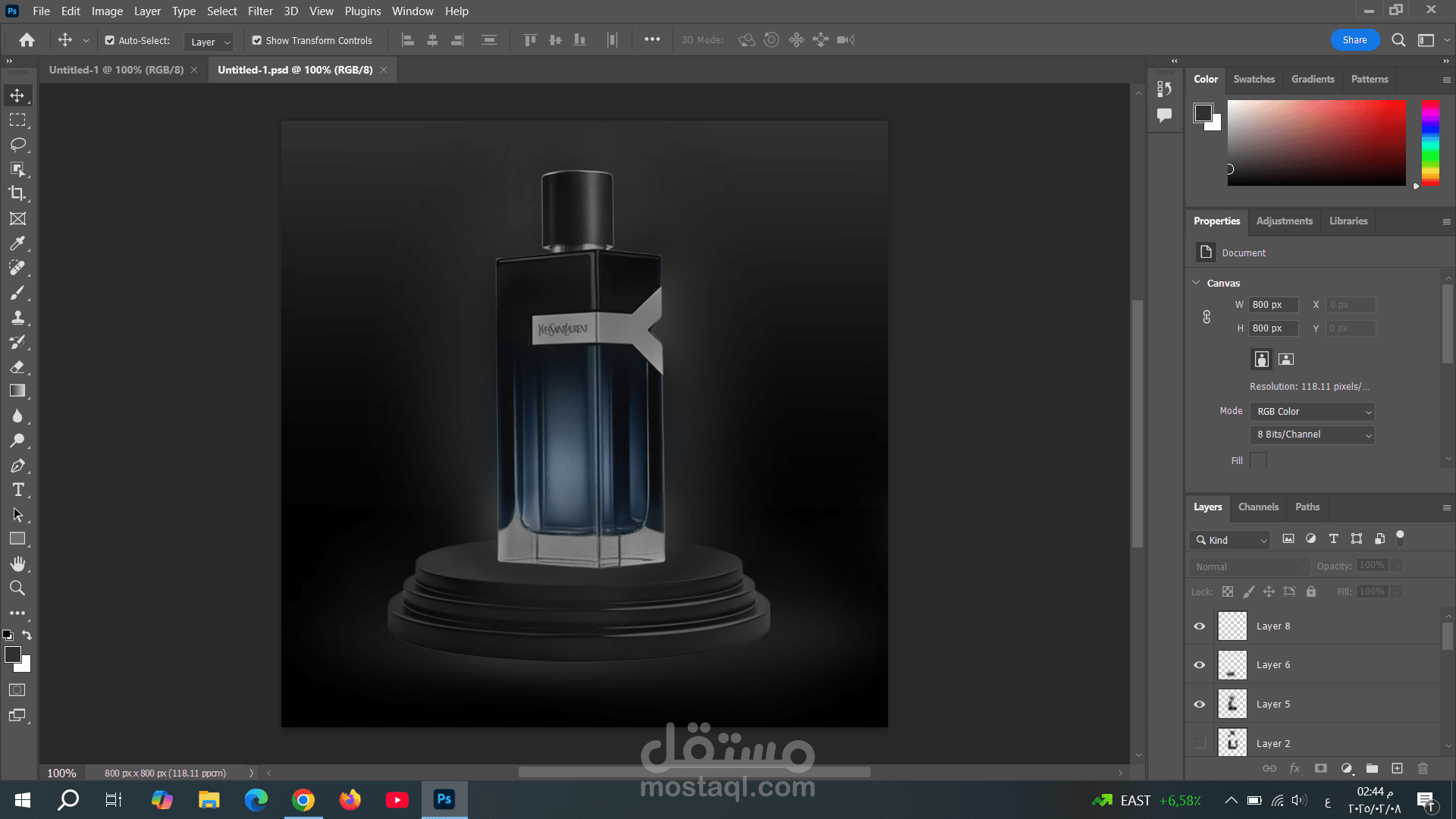Click the blue Share button

[1354, 40]
